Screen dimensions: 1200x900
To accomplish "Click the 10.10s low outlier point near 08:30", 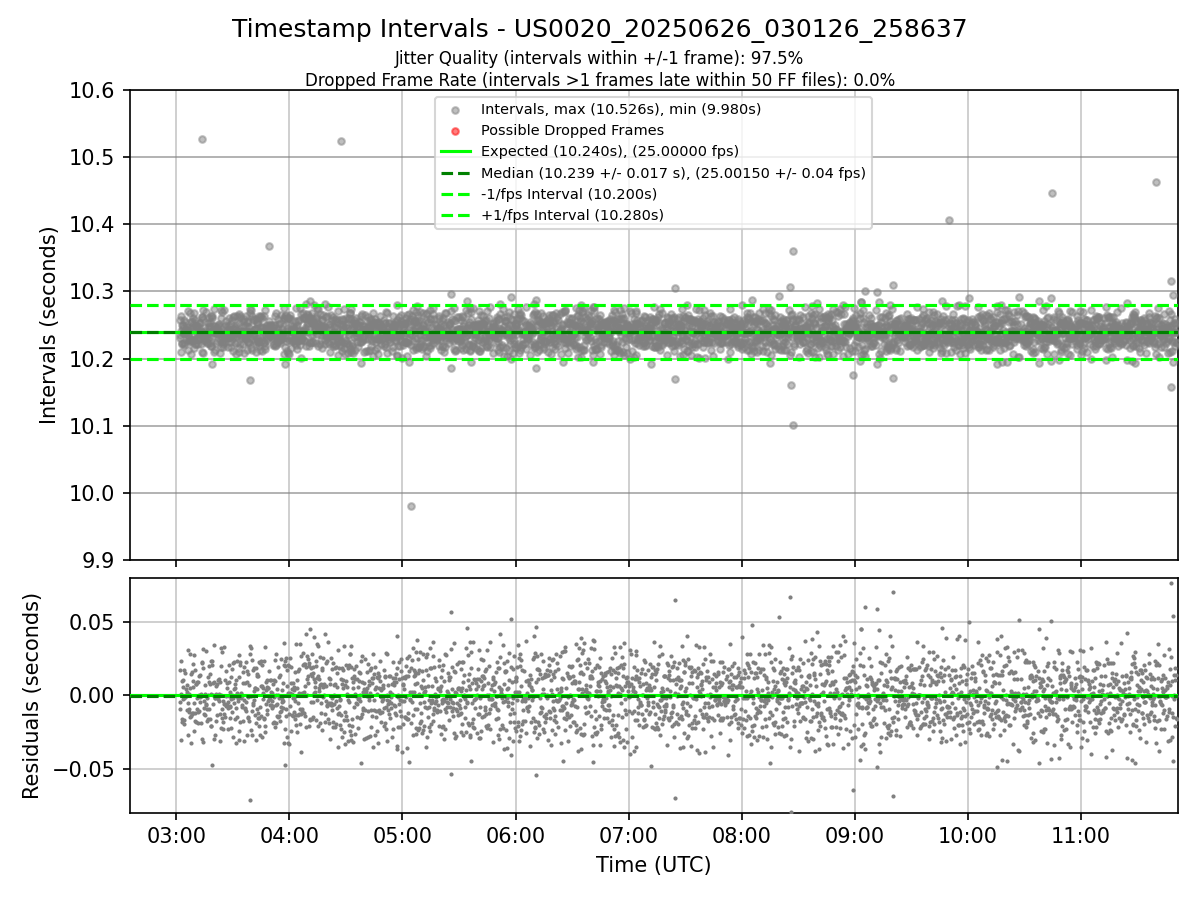I will 793,425.
